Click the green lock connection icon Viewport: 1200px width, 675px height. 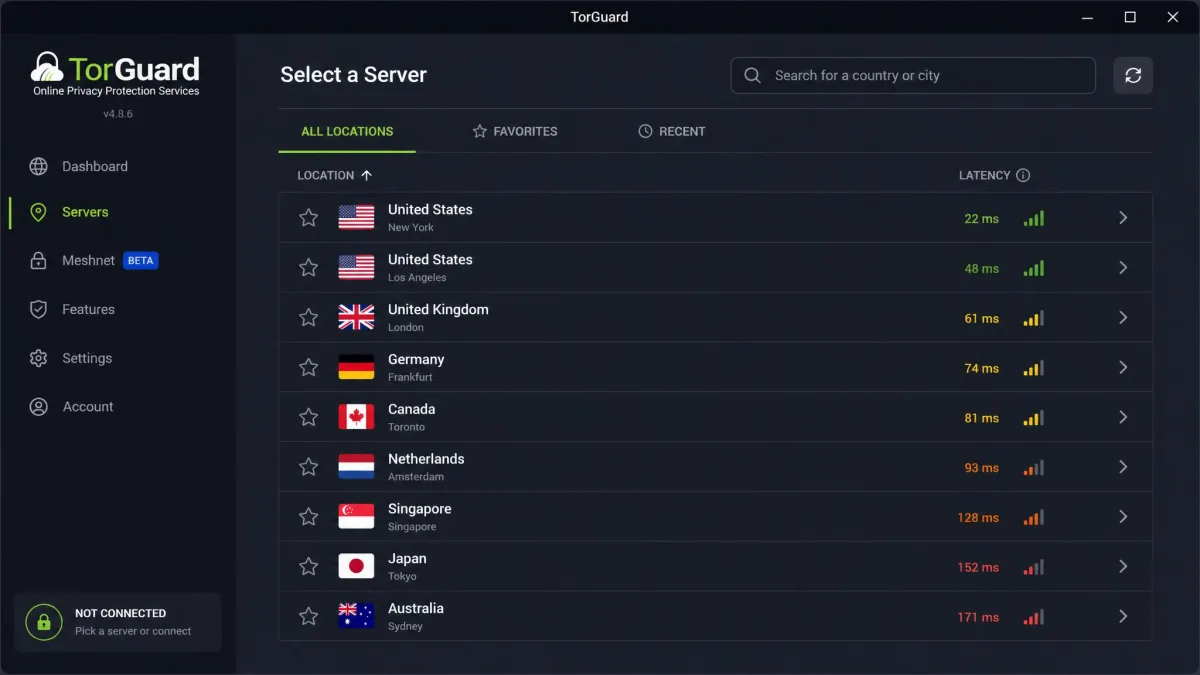coord(43,622)
